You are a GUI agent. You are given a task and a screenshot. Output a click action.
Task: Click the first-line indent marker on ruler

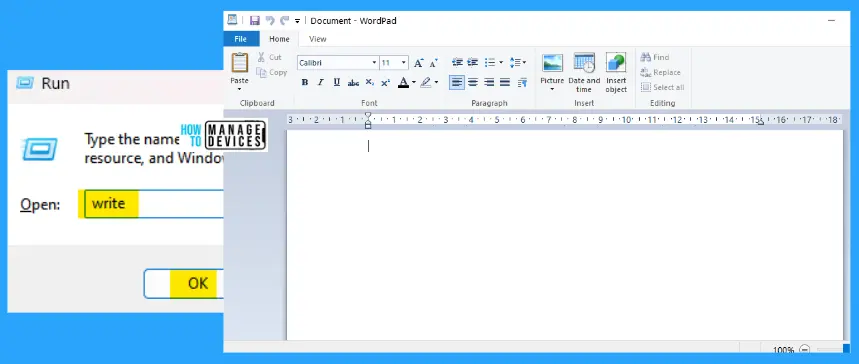point(368,116)
